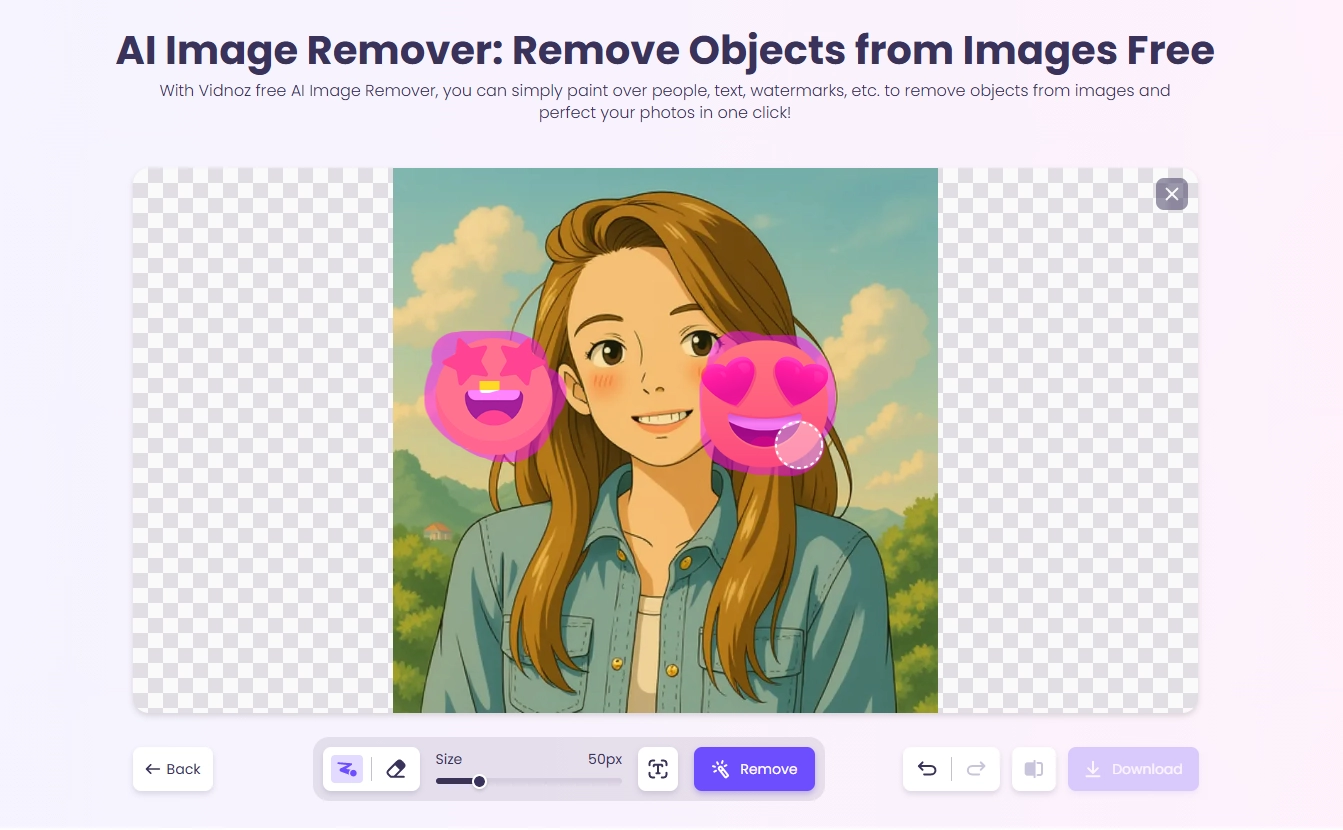This screenshot has height=830, width=1343.
Task: Click the right end of Size slider track
Action: pos(620,781)
